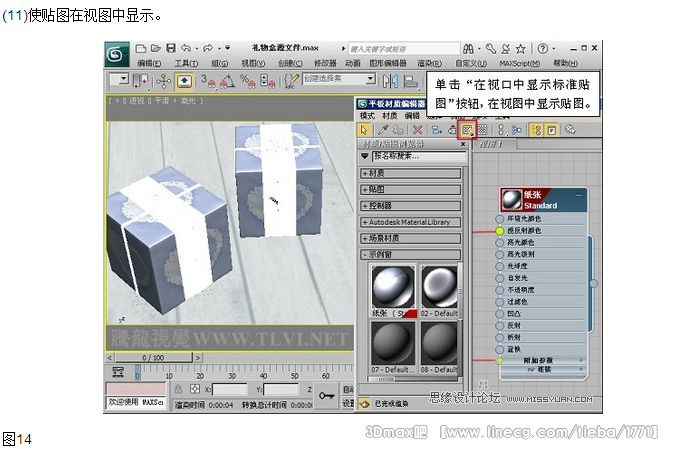
Task: Expand the +场景材质 group
Action: (x=411, y=238)
